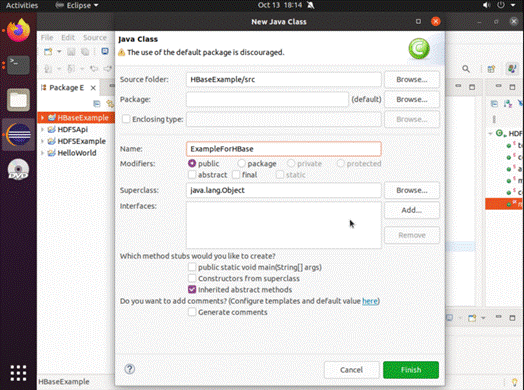This screenshot has height=390, width=524.
Task: Click the Java perspective icon
Action: pos(512,69)
